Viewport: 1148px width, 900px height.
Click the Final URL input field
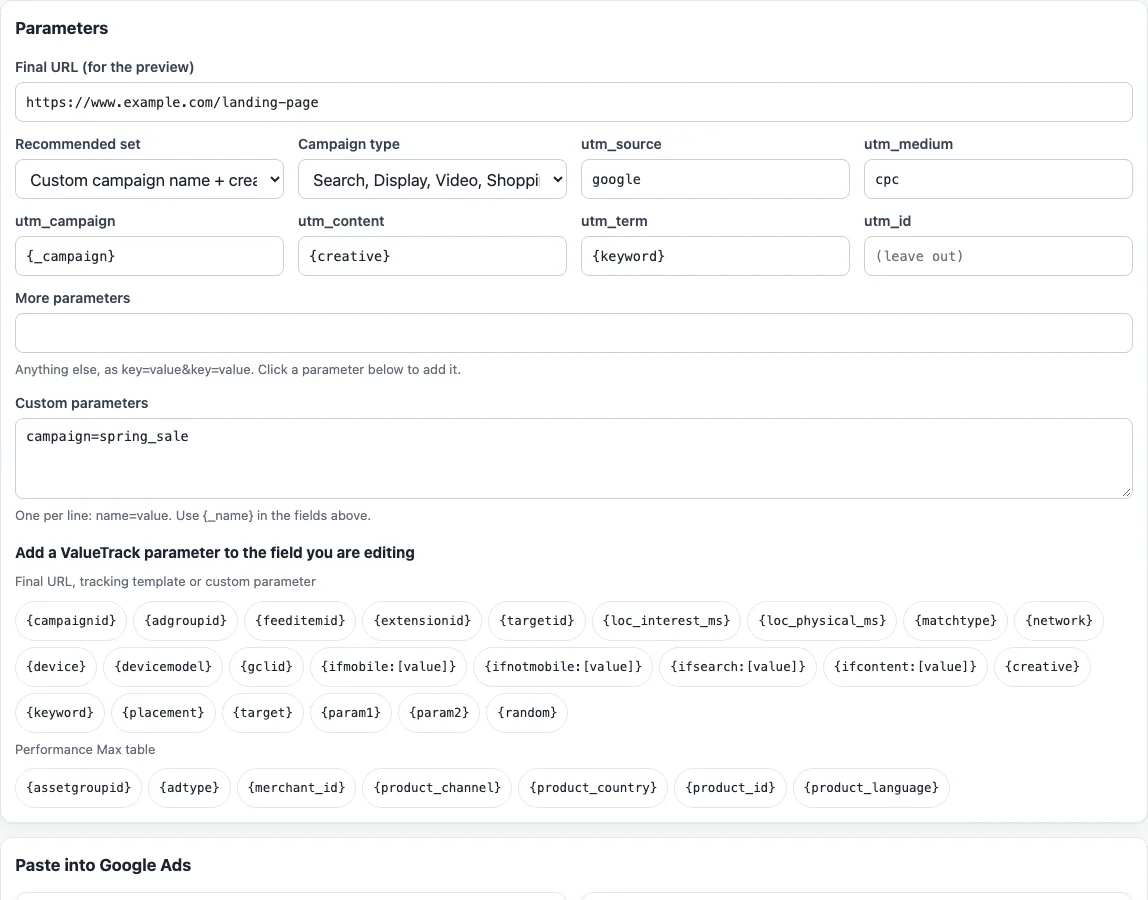[573, 102]
